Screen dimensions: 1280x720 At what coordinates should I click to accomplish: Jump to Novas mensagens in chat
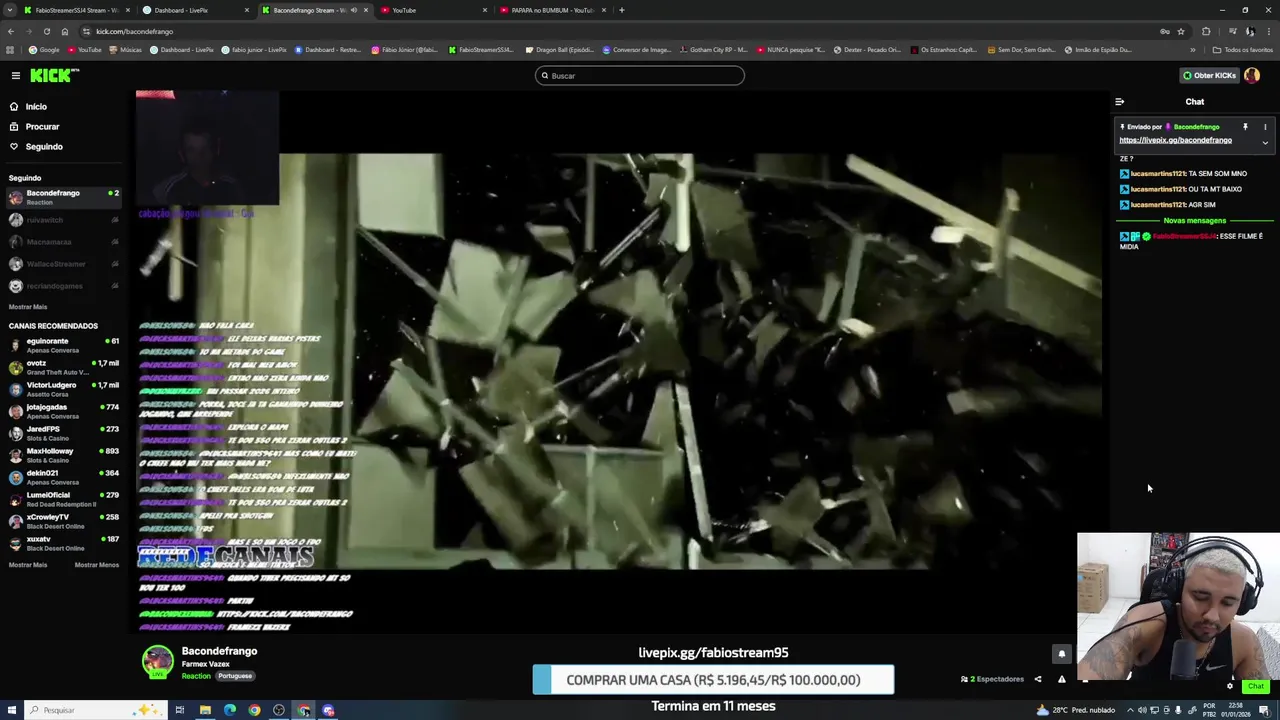(1194, 220)
